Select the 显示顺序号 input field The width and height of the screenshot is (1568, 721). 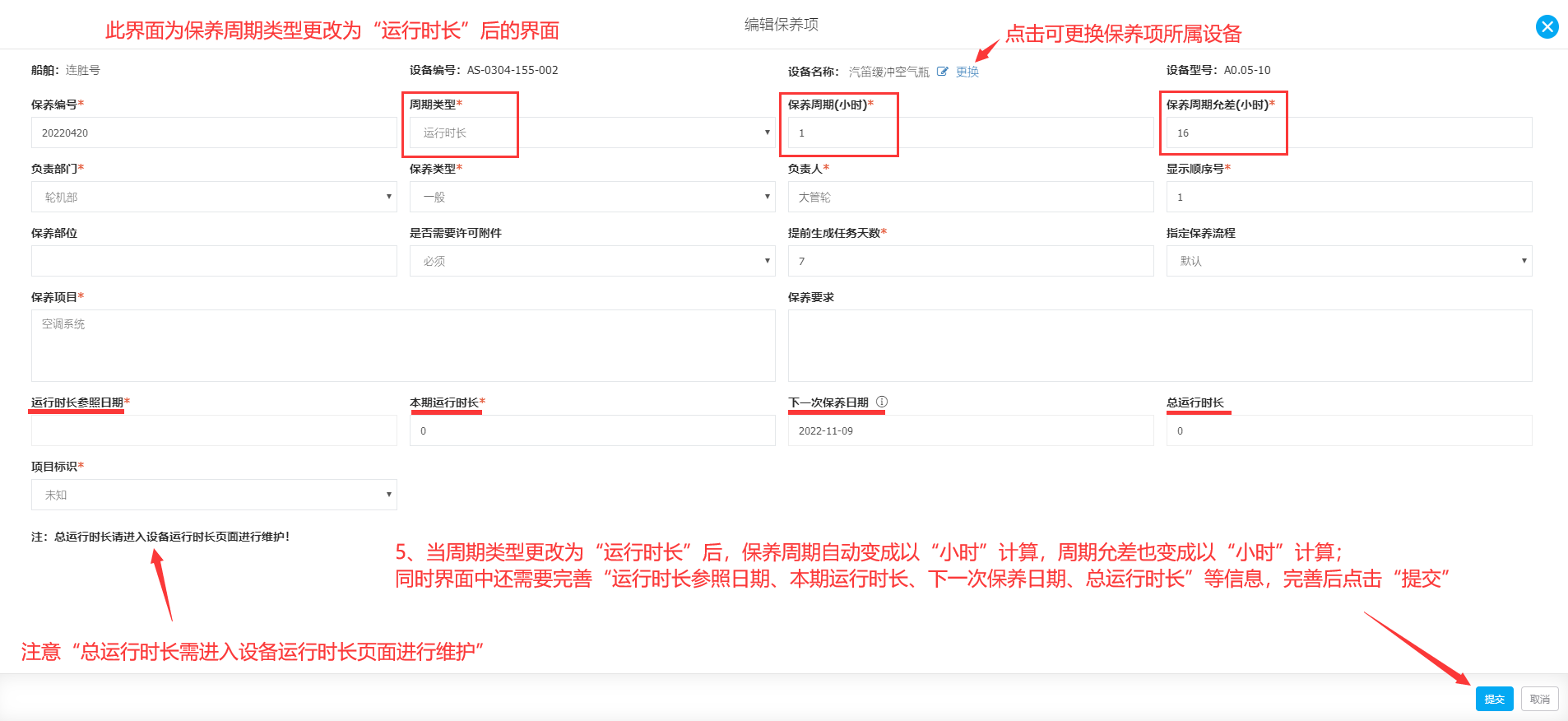[x=1349, y=197]
